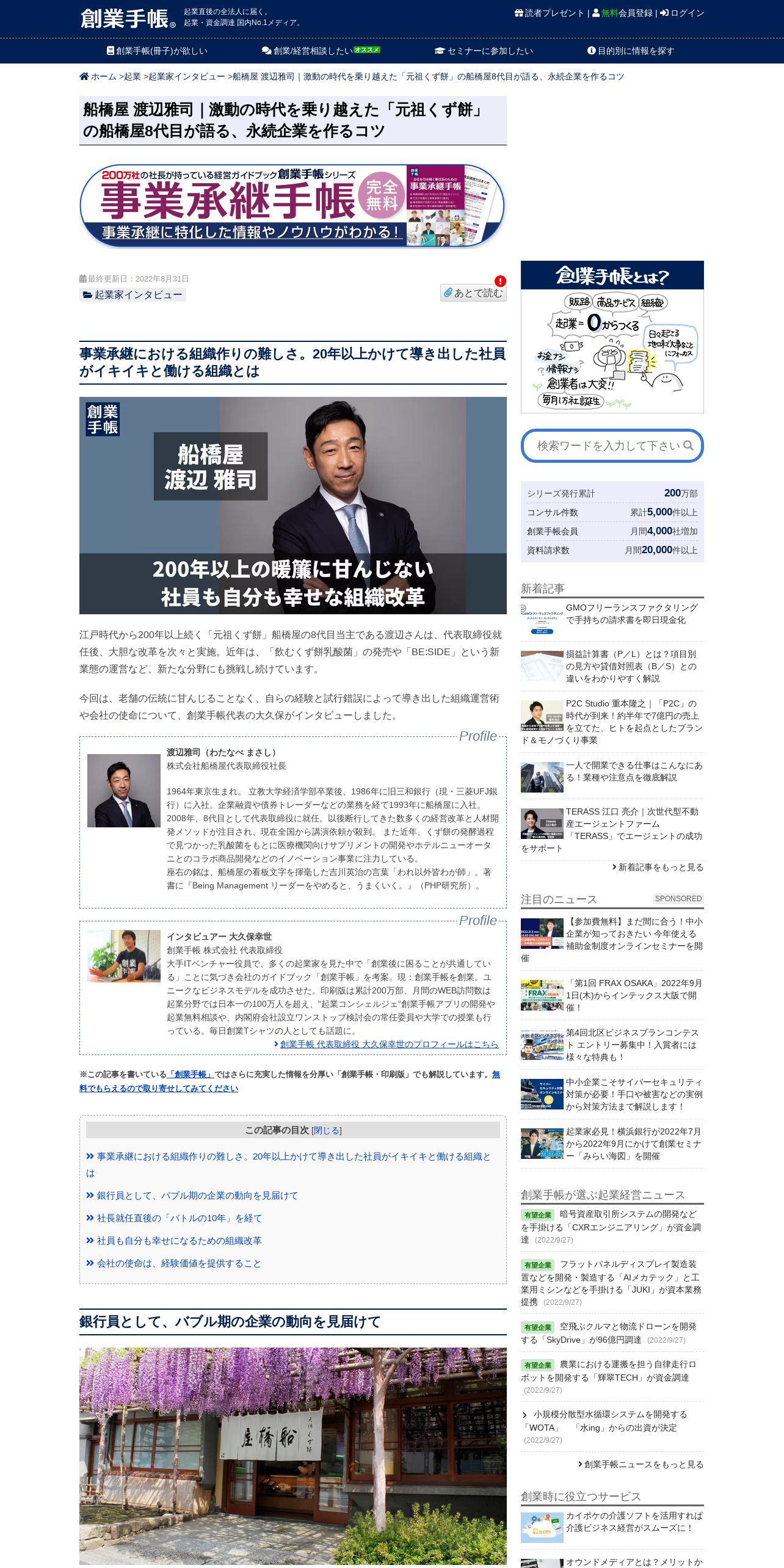The height and width of the screenshot is (1568, 784).
Task: Open AIメカテック と JUKI news
Action: pyautogui.click(x=612, y=1283)
